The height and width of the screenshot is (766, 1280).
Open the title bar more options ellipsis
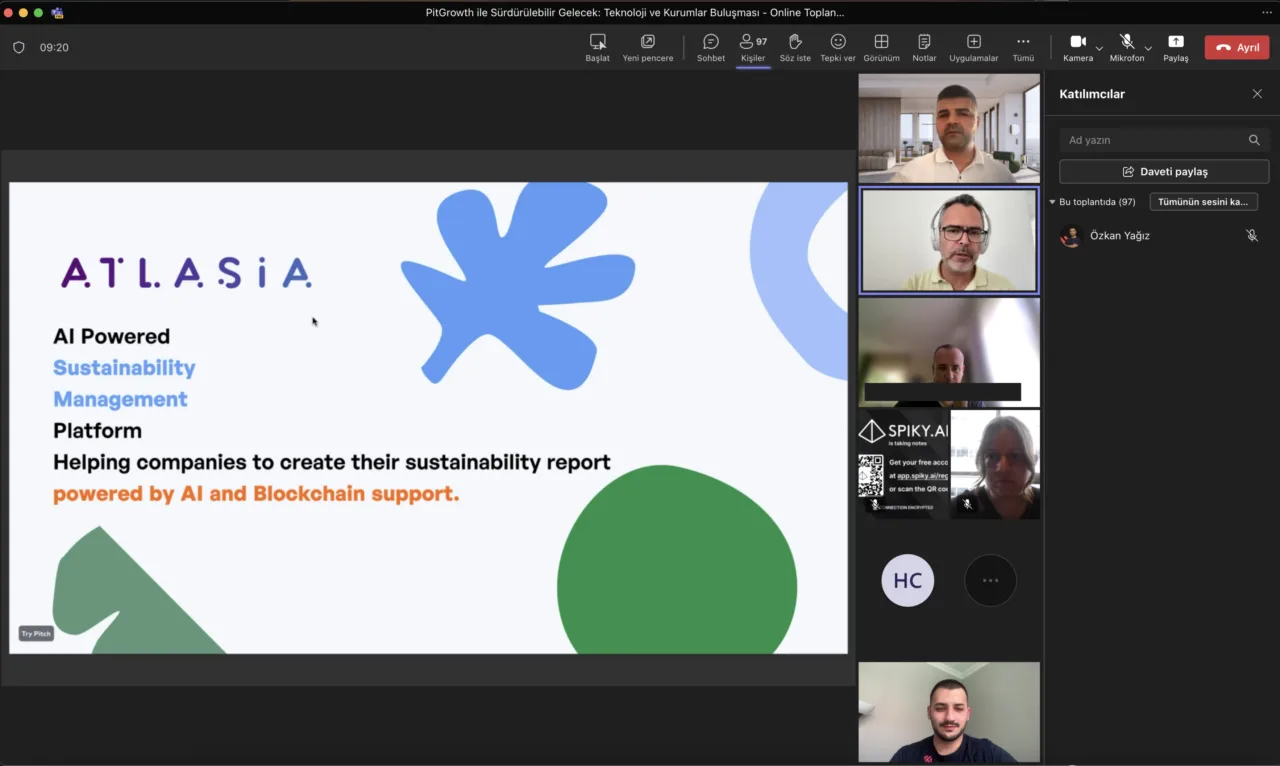(1267, 13)
